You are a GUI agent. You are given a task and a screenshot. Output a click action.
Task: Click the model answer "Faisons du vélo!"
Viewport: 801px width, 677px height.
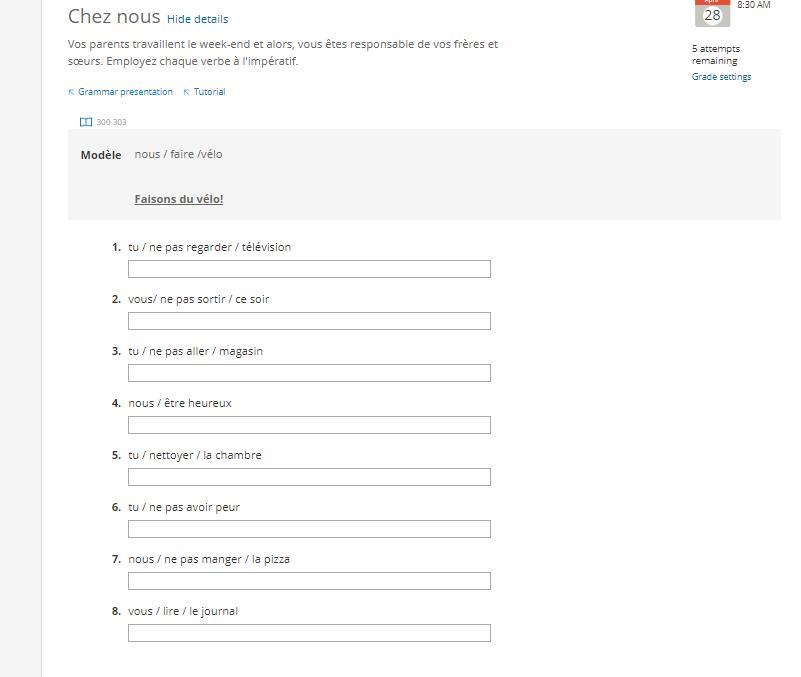click(x=179, y=199)
